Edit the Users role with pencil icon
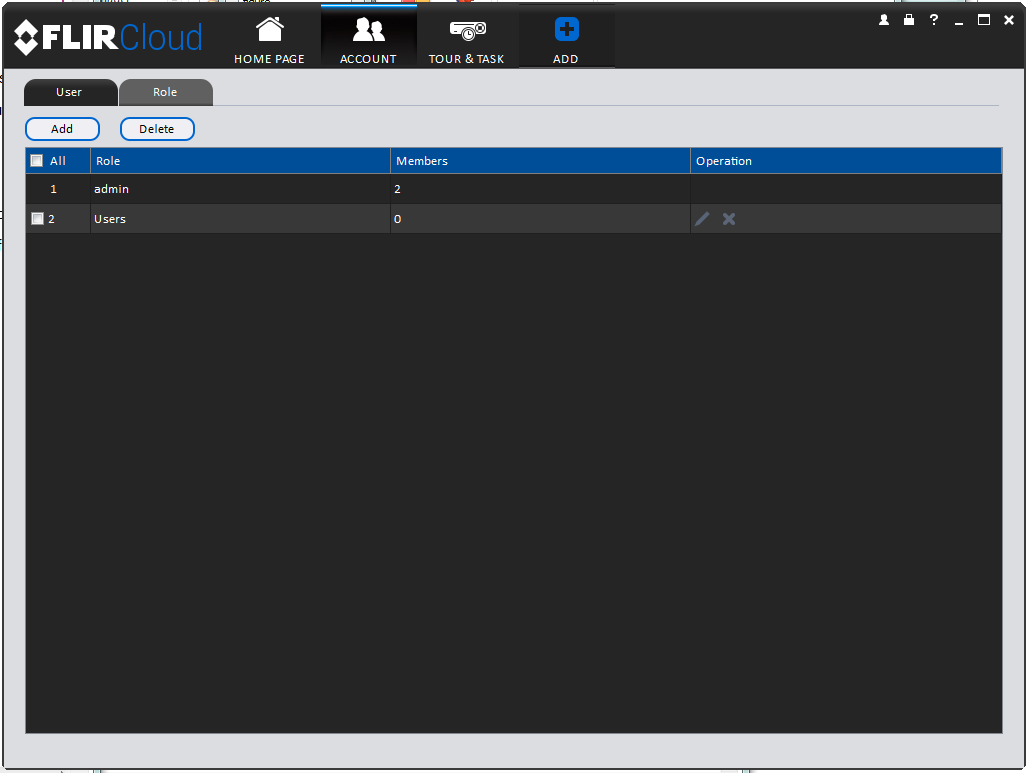The width and height of the screenshot is (1029, 773). click(x=702, y=219)
